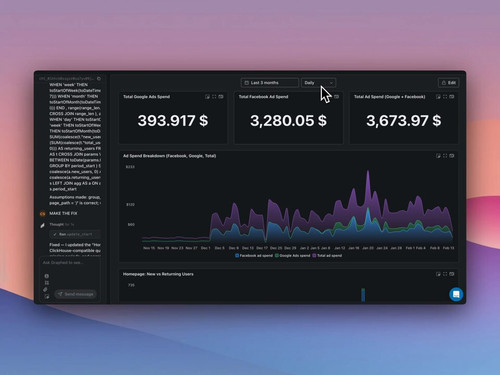Click the feather assistant icon beside Thought
500x375 pixels.
click(x=43, y=226)
